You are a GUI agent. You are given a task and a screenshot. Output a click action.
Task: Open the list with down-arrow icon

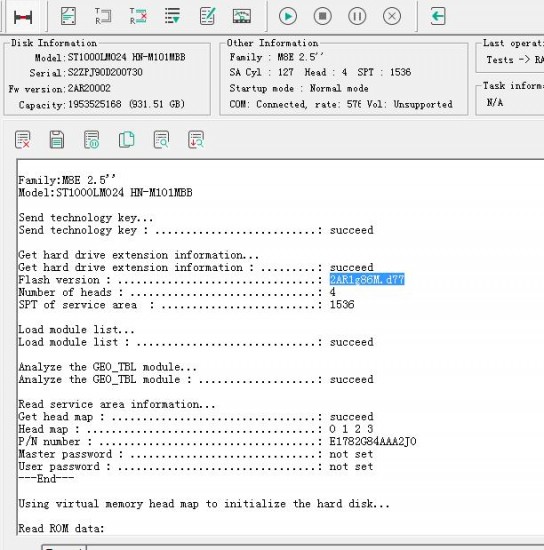pos(172,16)
